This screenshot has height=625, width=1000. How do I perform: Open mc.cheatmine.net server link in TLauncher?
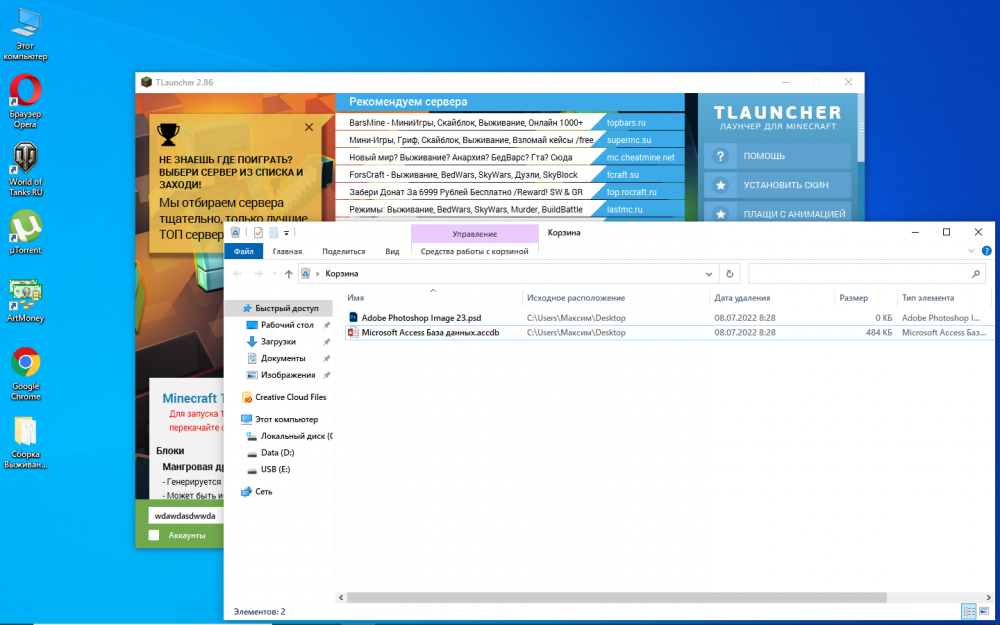coord(640,157)
